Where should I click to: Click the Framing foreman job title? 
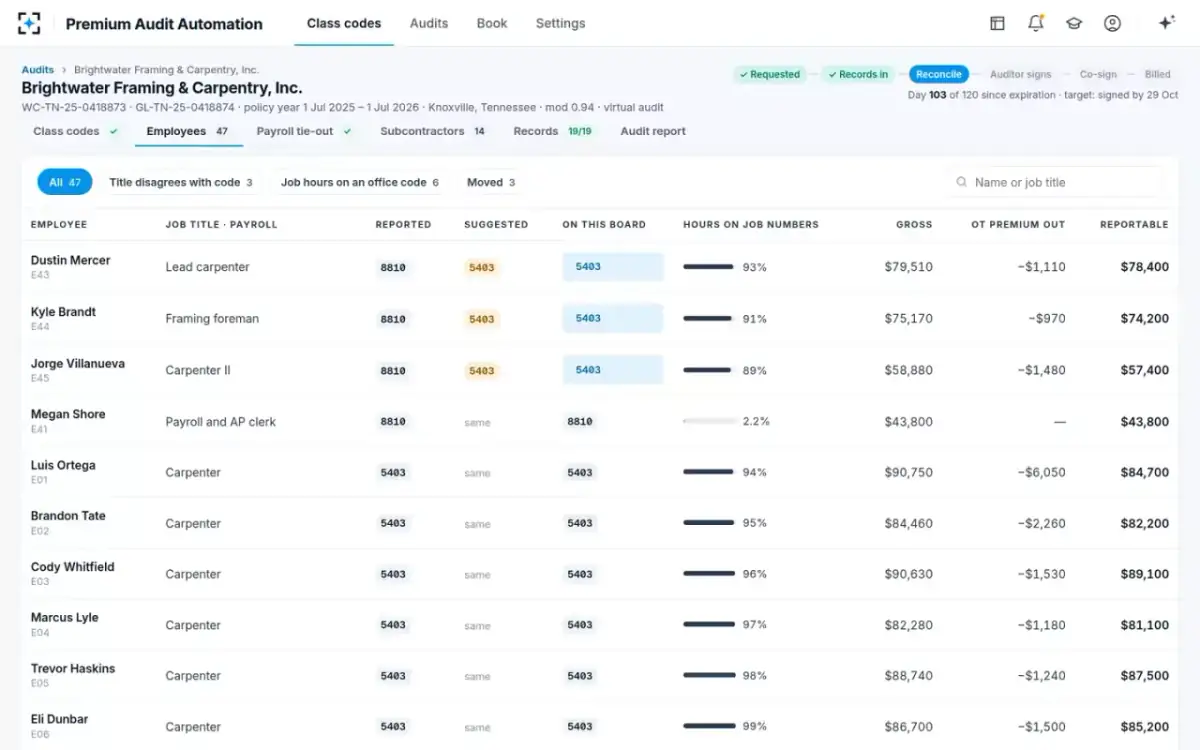click(212, 319)
